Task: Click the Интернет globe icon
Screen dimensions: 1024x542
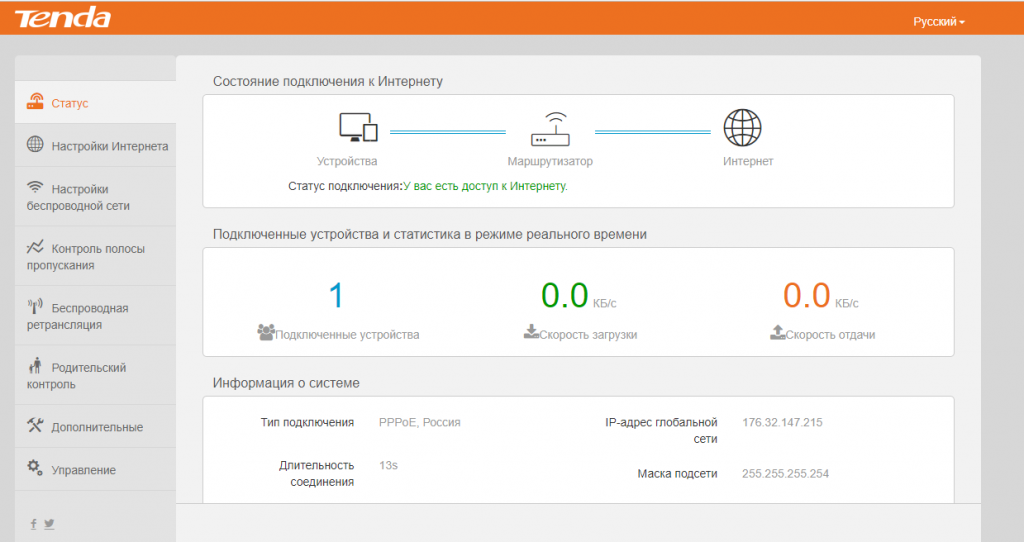Action: (x=743, y=127)
